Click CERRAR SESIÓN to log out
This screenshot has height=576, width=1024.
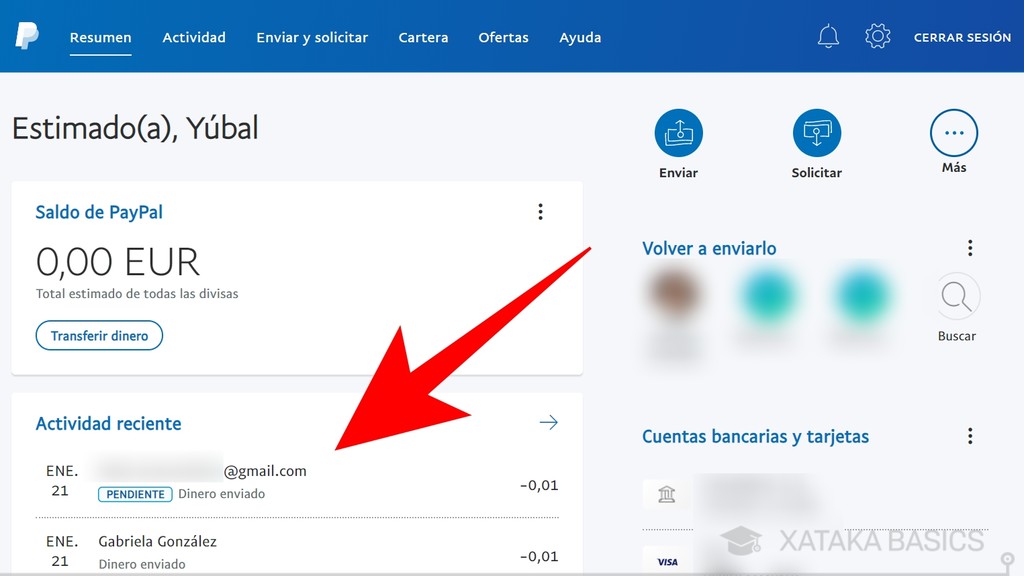(962, 38)
